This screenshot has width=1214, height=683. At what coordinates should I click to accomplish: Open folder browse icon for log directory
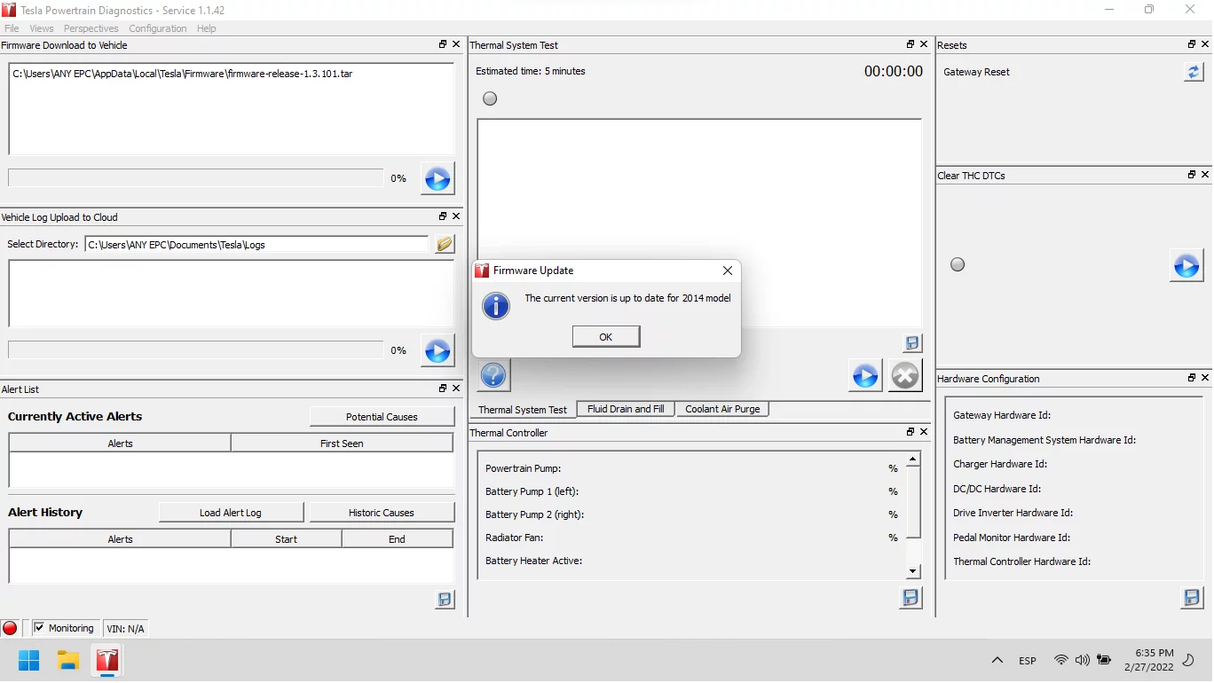coord(444,244)
